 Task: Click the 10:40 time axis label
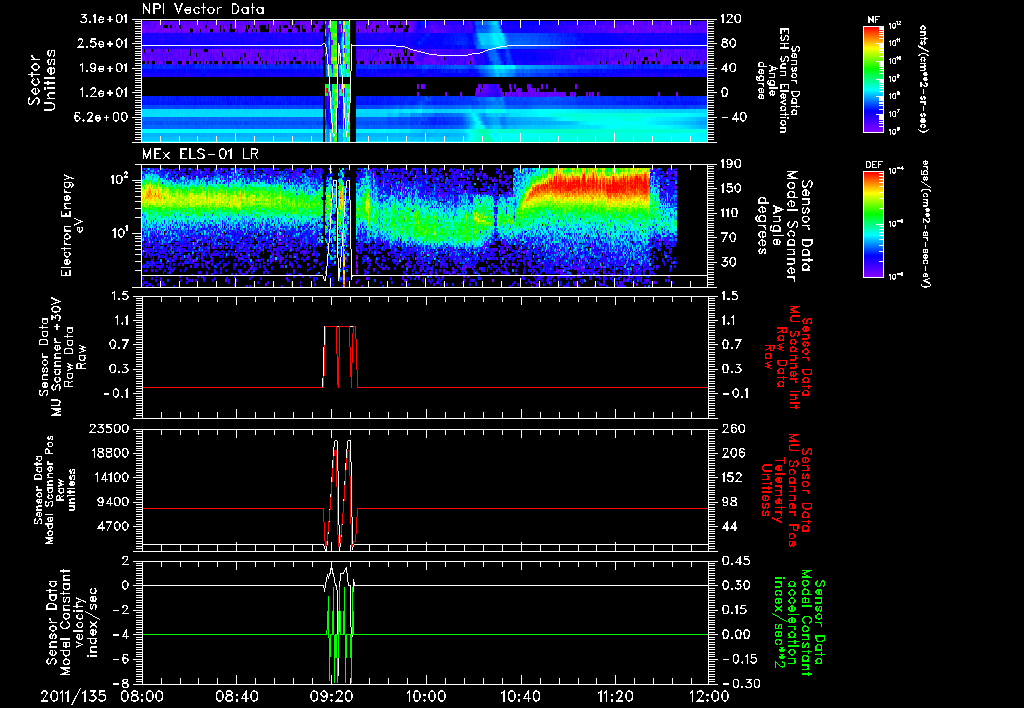(520, 696)
